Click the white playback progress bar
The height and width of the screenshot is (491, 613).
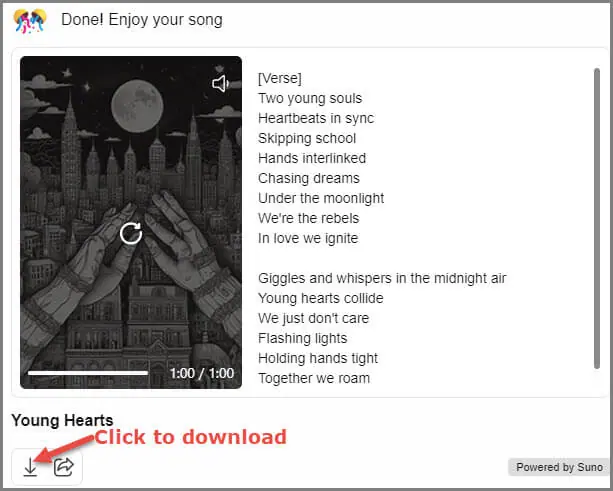(88, 373)
